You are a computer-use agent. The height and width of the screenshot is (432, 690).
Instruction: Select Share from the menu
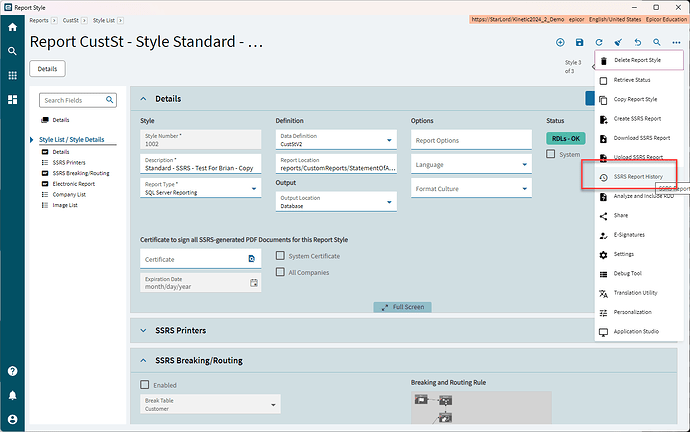click(639, 216)
